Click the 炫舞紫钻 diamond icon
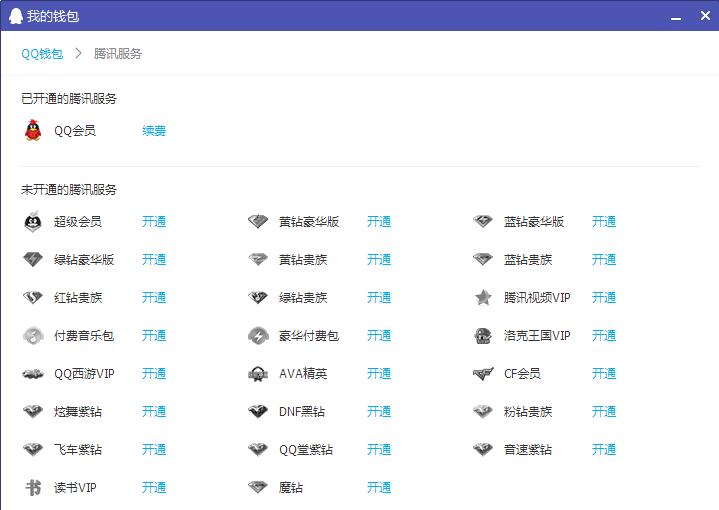Image resolution: width=719 pixels, height=510 pixels. point(33,412)
